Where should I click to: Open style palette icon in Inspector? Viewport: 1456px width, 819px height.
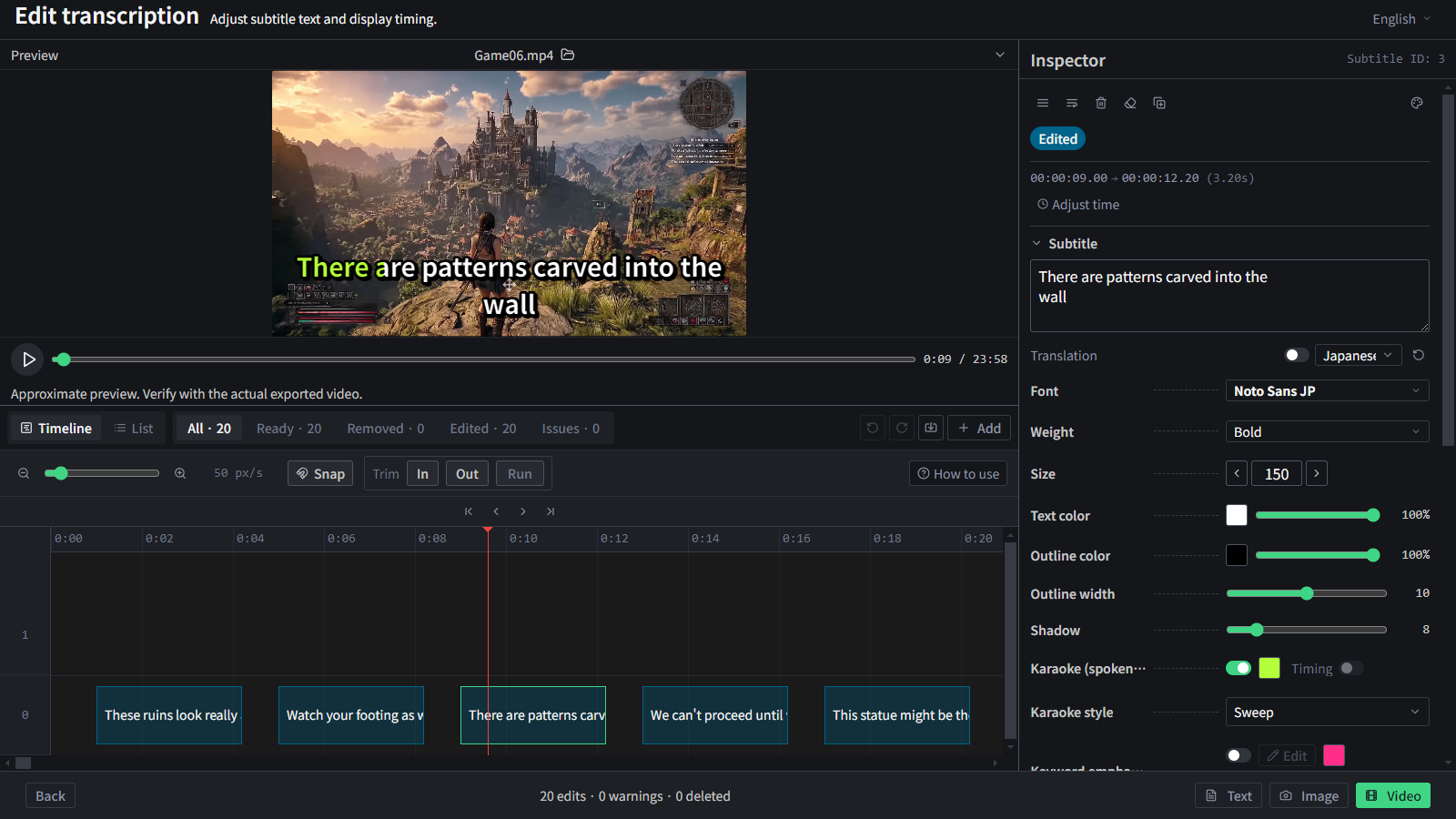[1417, 103]
